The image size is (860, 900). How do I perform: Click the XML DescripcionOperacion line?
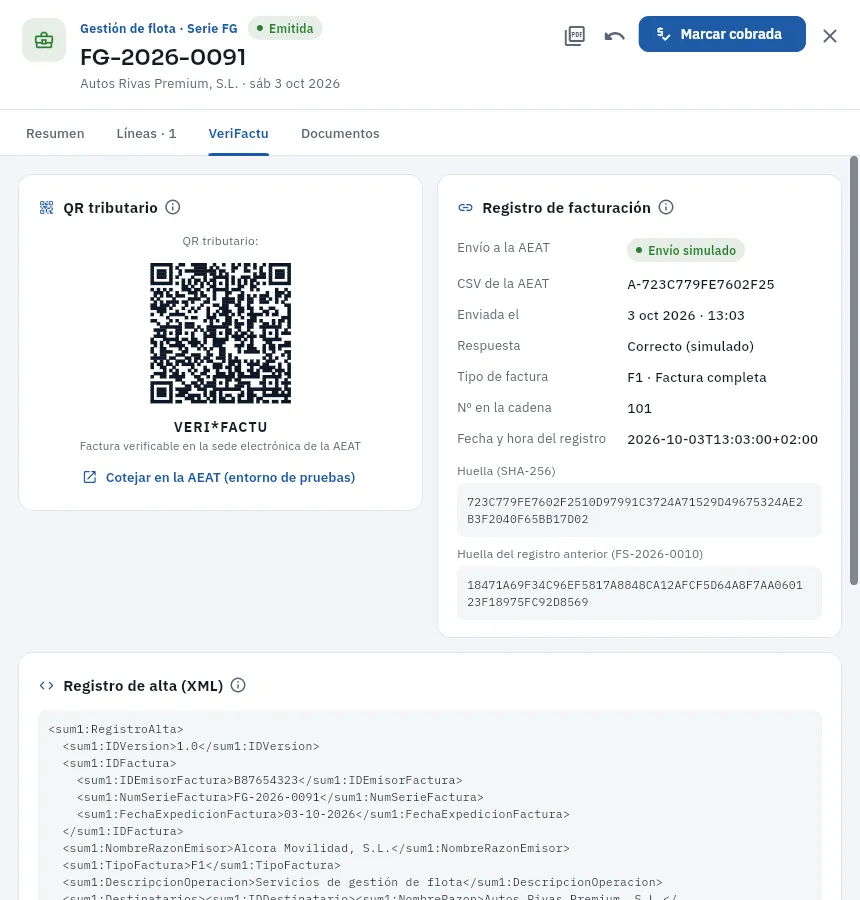pos(362,882)
